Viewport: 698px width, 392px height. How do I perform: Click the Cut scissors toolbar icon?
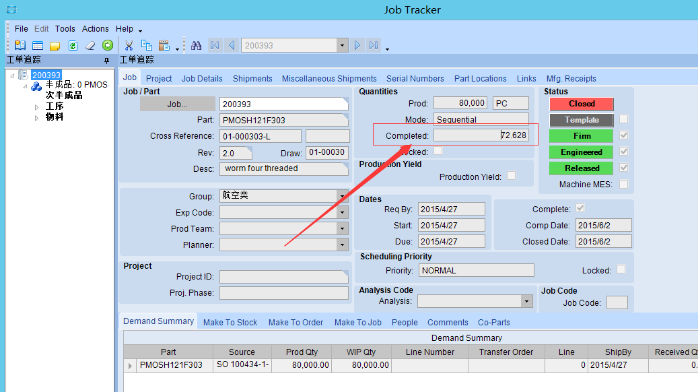coord(129,45)
